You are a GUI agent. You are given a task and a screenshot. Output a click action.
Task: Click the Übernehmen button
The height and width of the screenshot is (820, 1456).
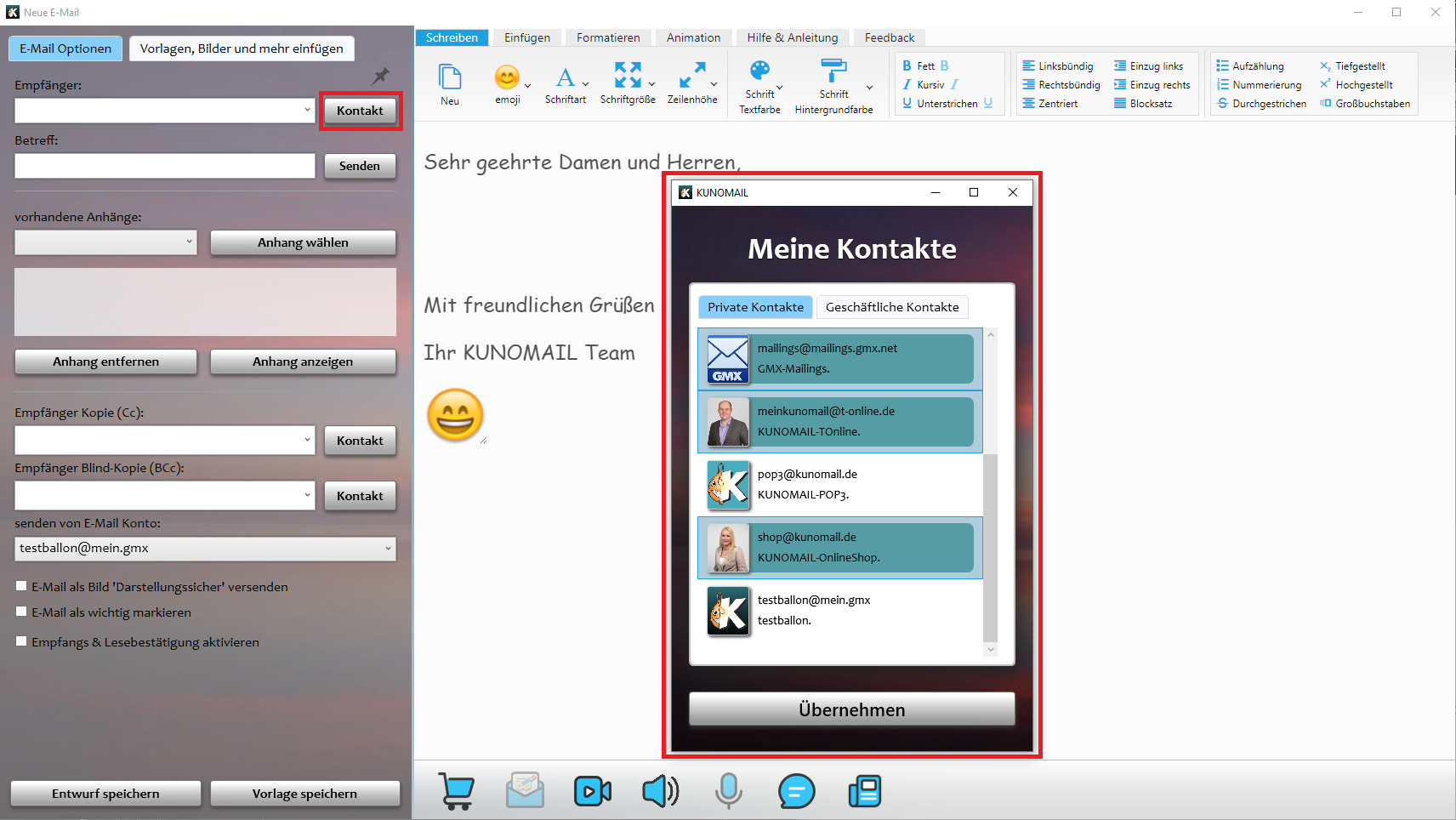coord(852,709)
